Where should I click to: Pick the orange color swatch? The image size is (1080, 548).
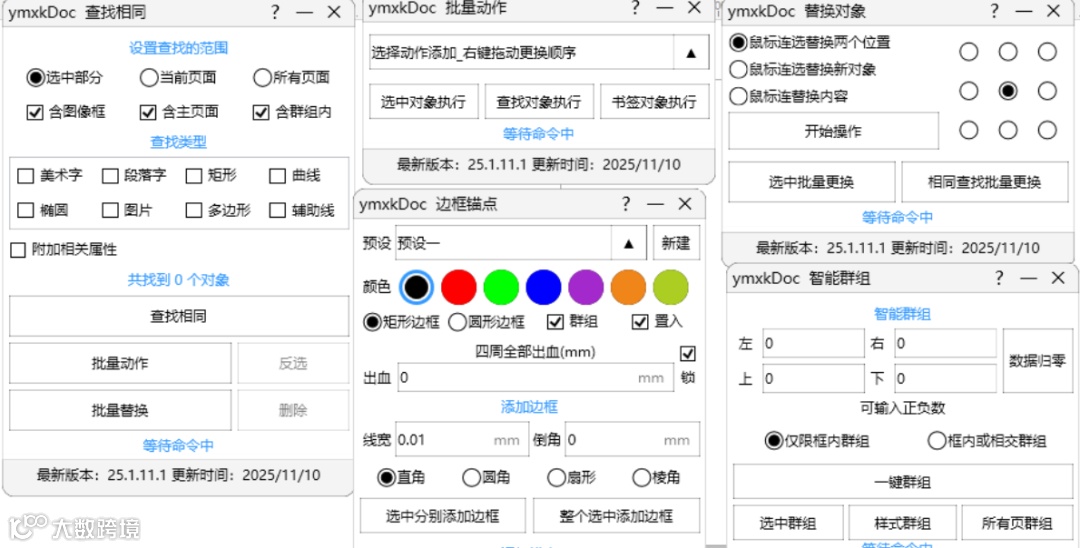[628, 287]
